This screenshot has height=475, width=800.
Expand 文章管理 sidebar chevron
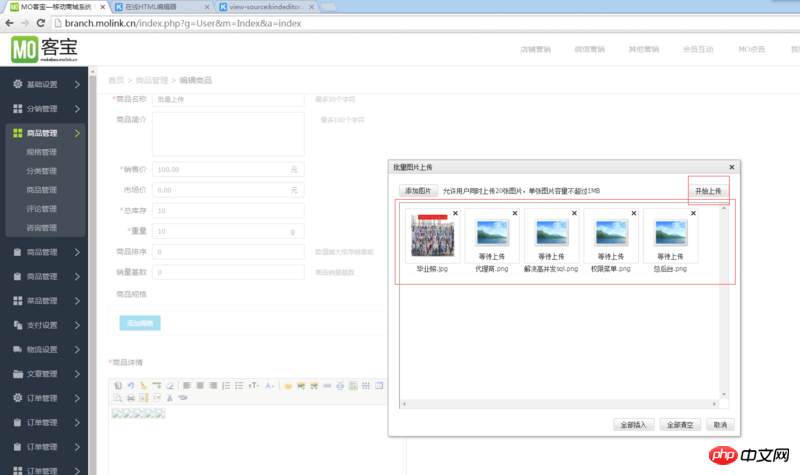[77, 374]
